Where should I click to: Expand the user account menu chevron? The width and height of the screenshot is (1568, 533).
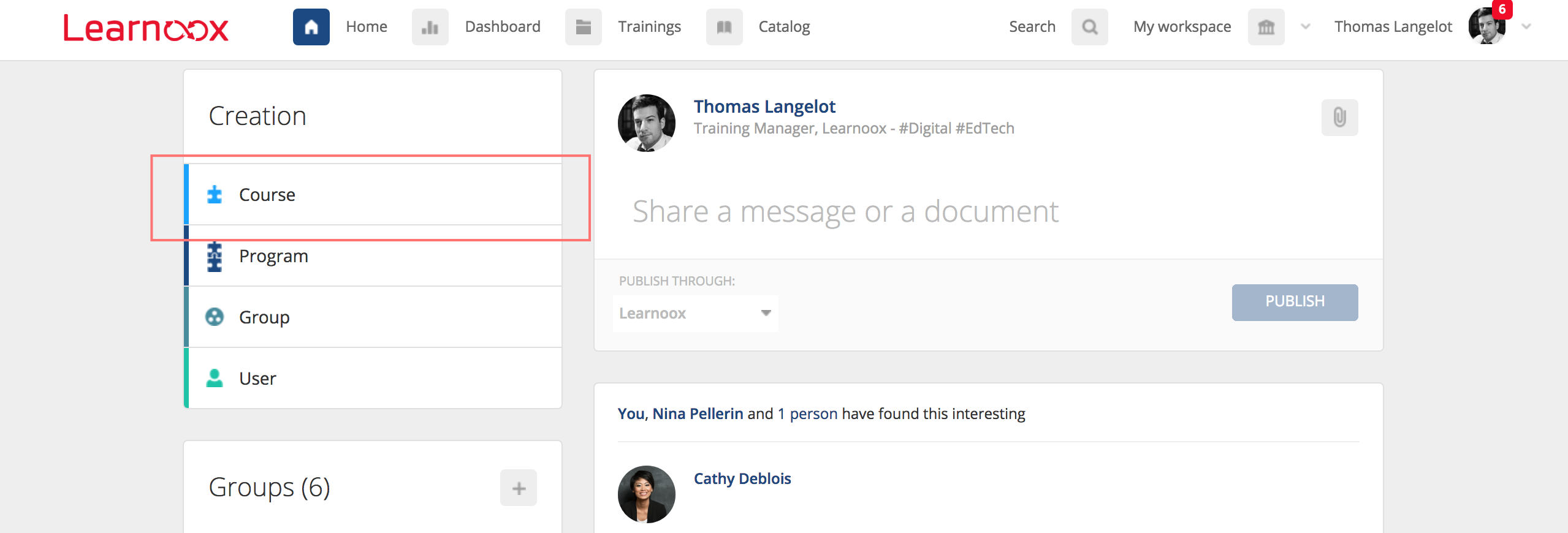1526,26
